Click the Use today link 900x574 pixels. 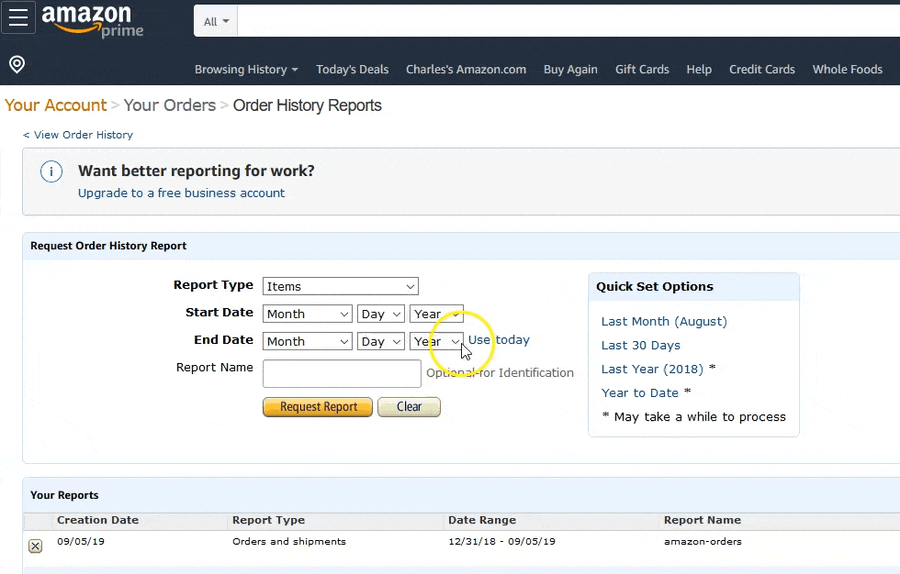click(x=499, y=340)
